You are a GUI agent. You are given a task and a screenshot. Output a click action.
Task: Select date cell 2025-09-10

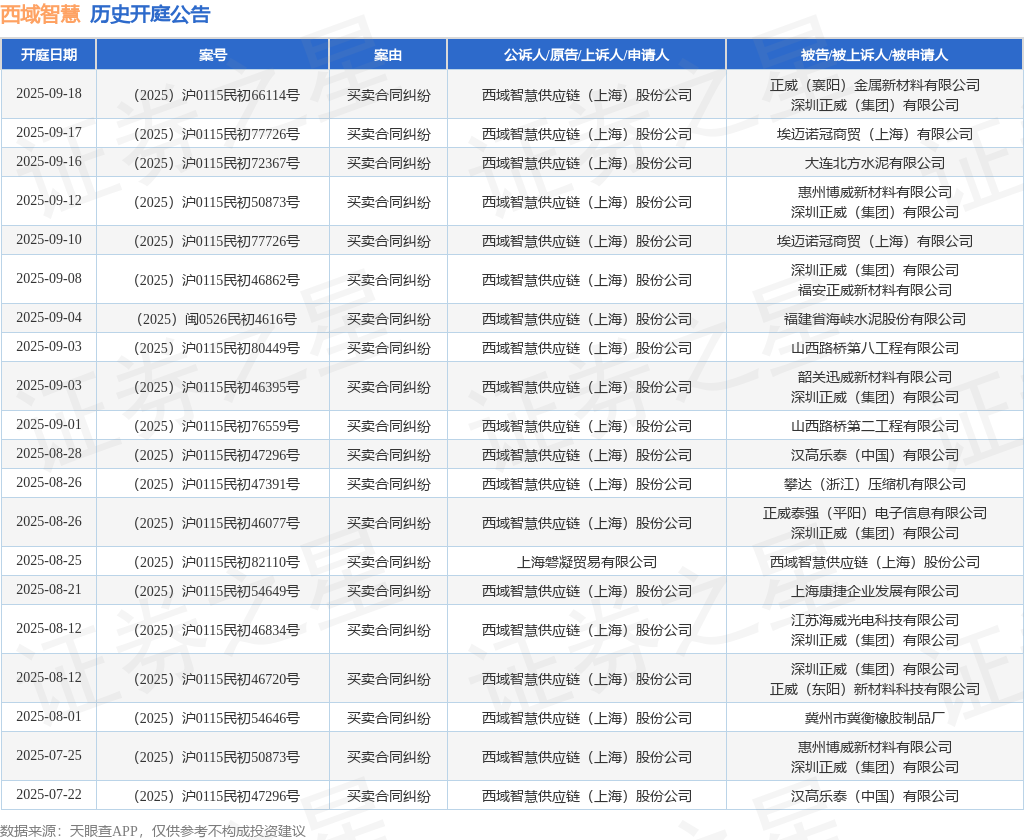tap(49, 240)
